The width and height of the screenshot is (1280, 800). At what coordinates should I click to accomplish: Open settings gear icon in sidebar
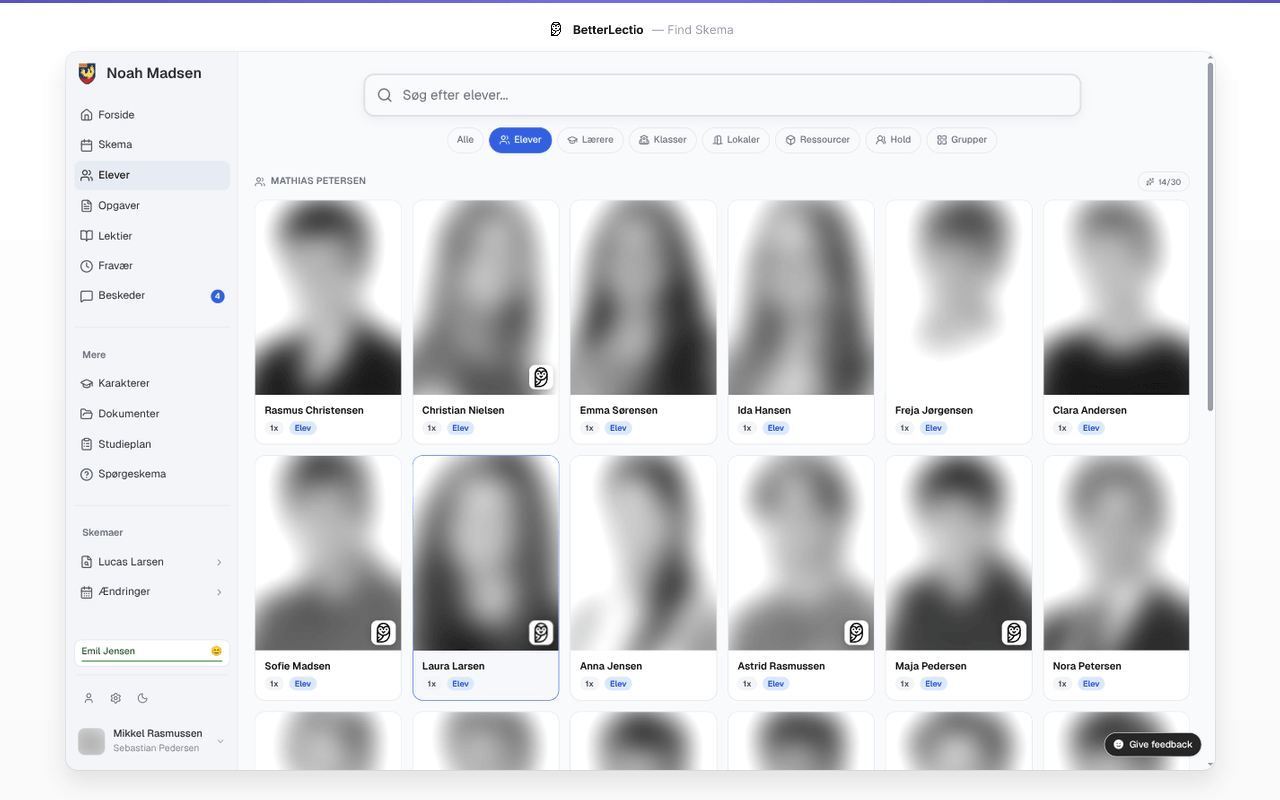[116, 698]
